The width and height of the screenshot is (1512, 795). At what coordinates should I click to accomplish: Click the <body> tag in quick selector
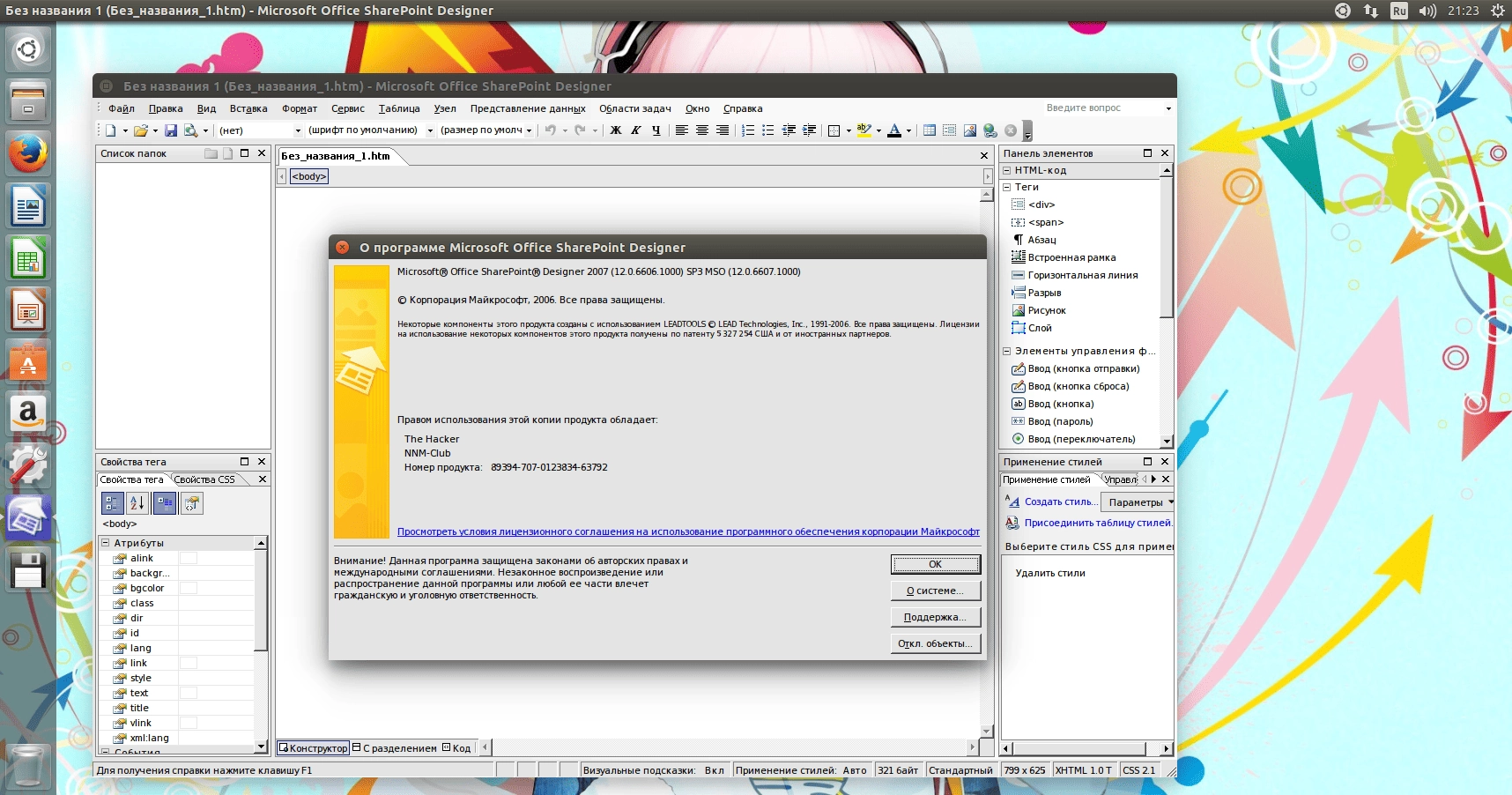[309, 176]
